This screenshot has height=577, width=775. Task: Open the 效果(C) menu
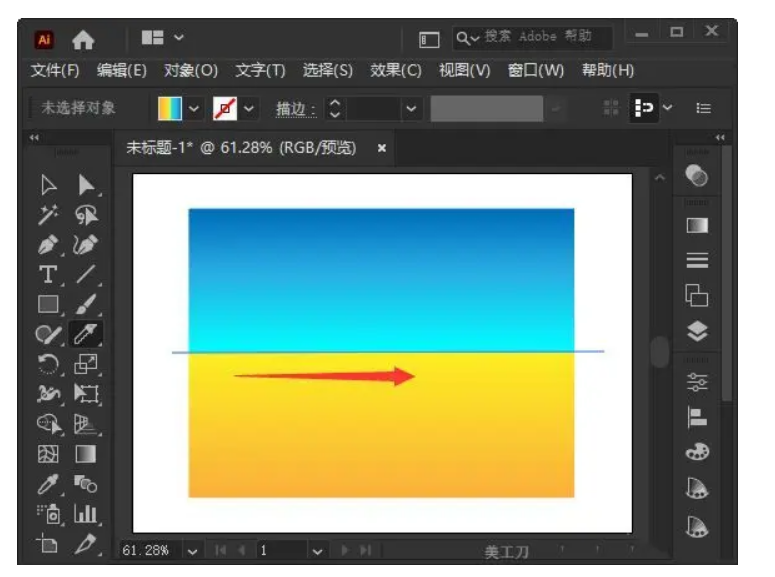click(395, 71)
